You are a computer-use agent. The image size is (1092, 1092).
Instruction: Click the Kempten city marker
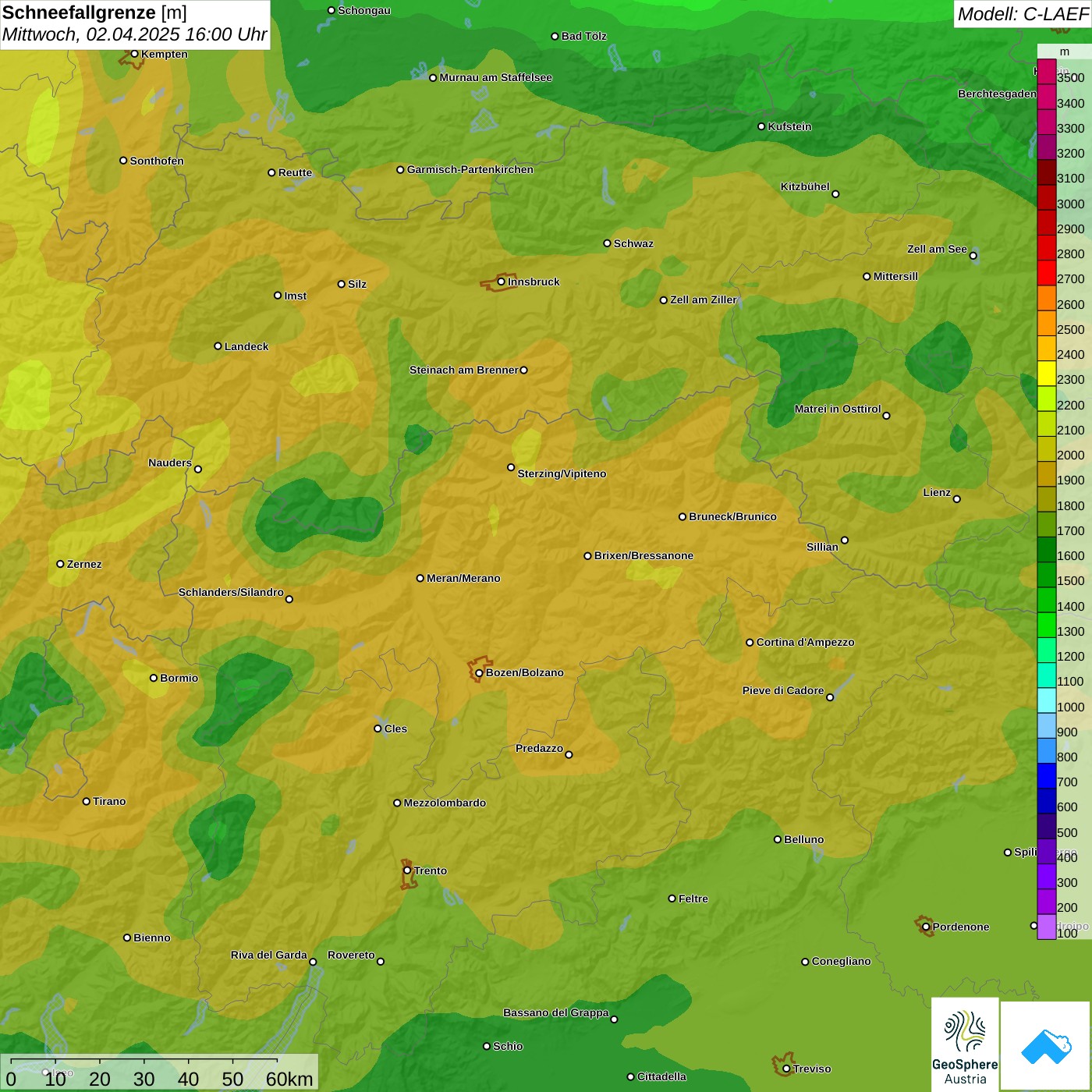pos(134,54)
